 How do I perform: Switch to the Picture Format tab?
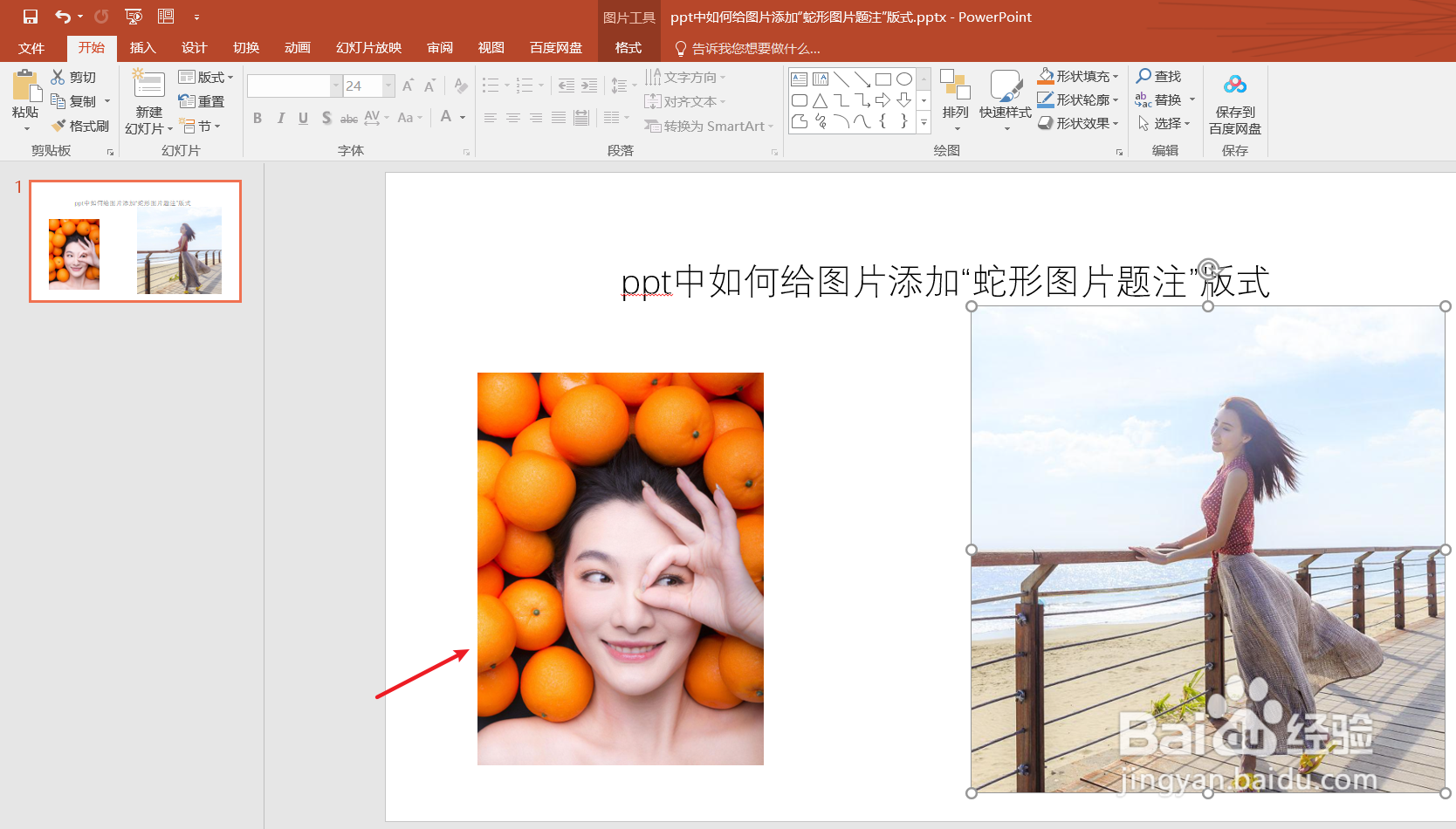(628, 48)
